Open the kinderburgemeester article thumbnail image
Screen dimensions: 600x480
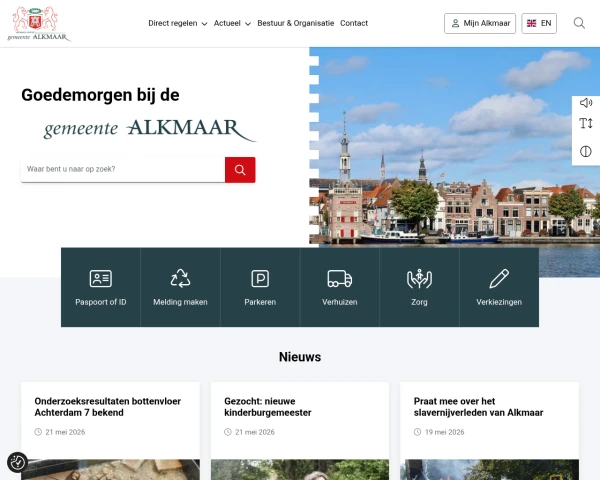pyautogui.click(x=300, y=470)
